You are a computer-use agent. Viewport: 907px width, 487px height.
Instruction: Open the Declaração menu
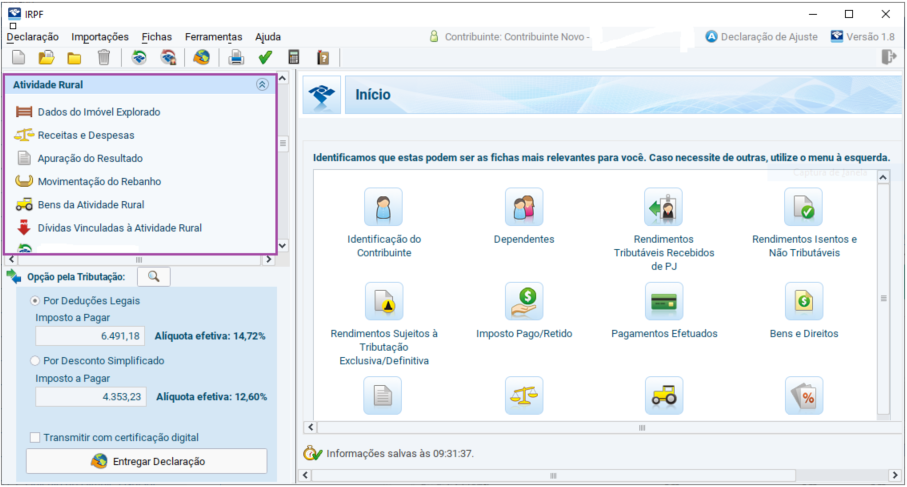[32, 36]
